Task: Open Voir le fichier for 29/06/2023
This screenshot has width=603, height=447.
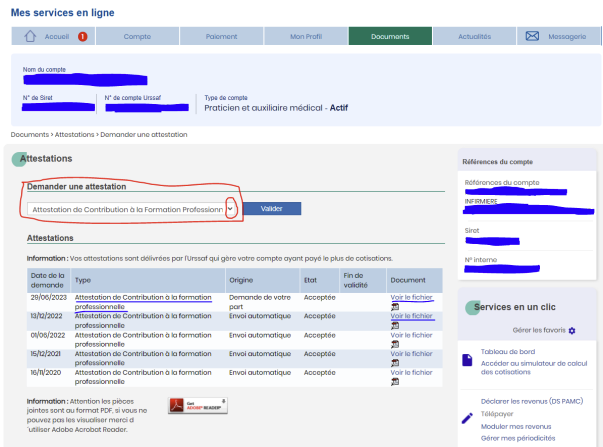Action: click(x=411, y=297)
